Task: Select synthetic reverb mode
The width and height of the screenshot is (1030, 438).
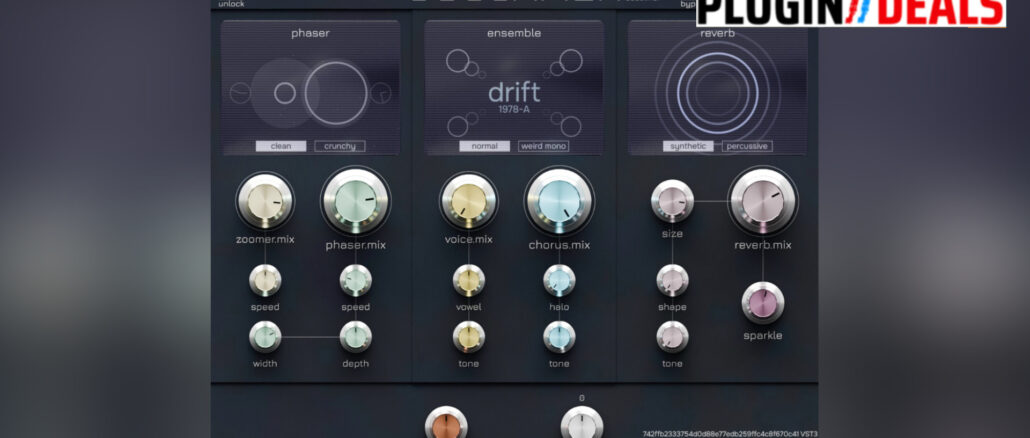Action: (688, 146)
